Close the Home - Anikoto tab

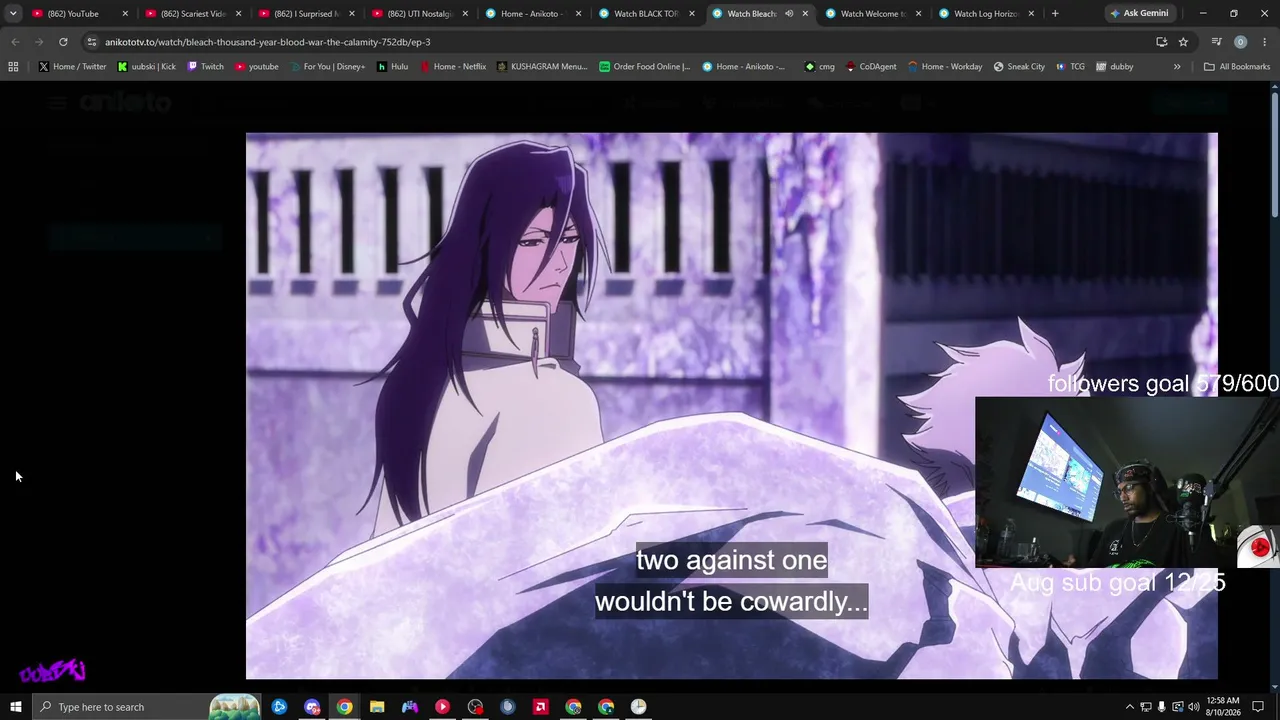coord(578,14)
